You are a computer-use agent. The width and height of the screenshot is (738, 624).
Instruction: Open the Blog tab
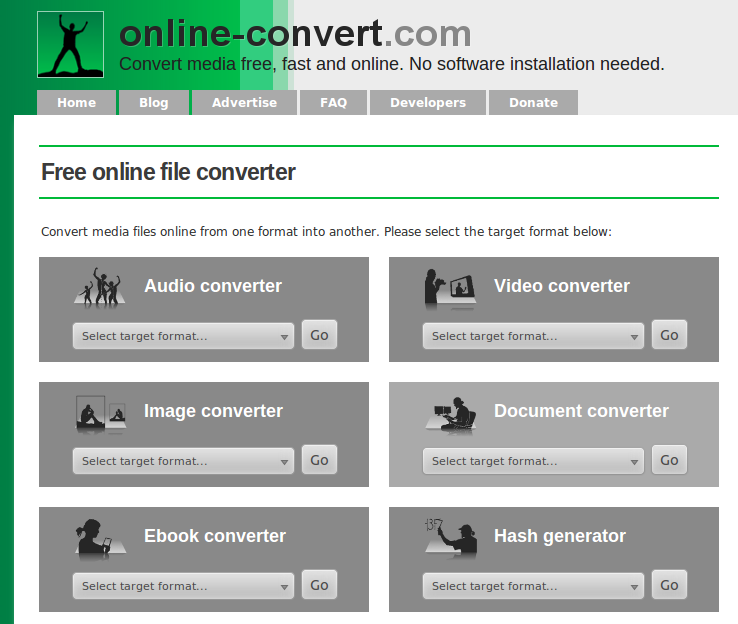tap(154, 103)
